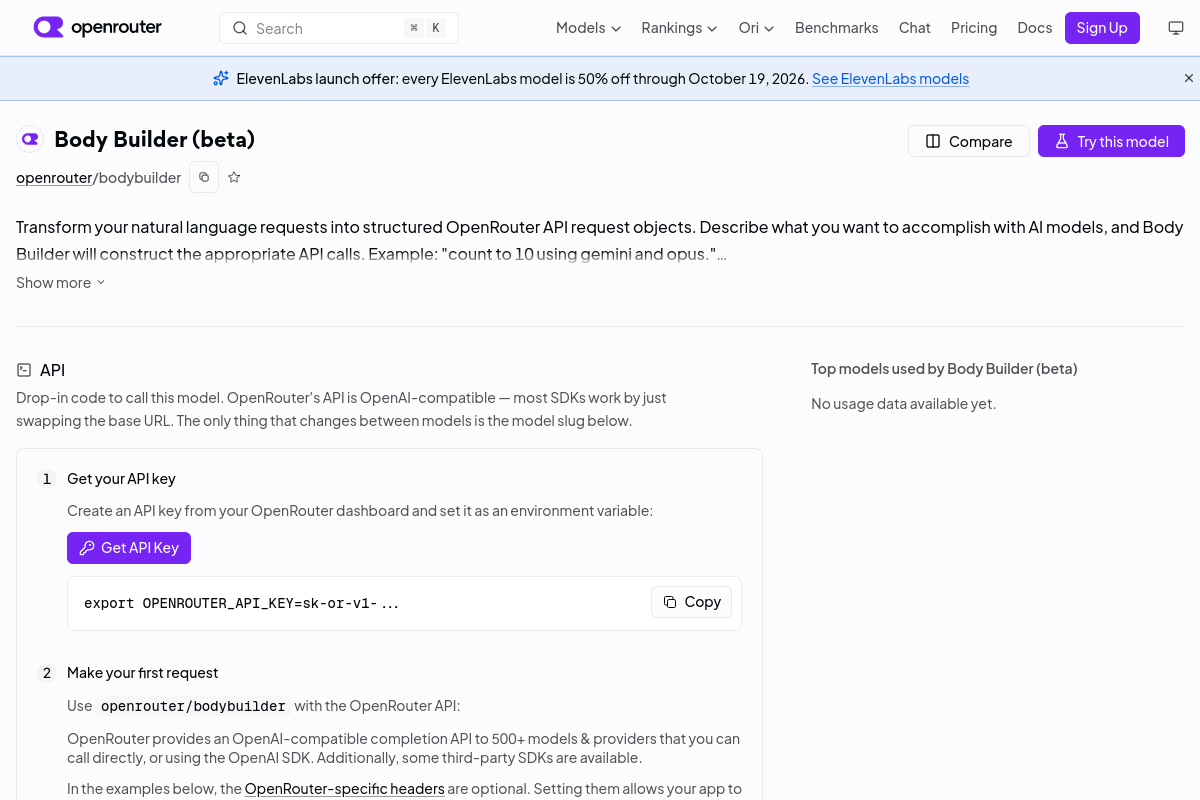Open the Pricing menu item
The image size is (1200, 800).
(x=974, y=28)
